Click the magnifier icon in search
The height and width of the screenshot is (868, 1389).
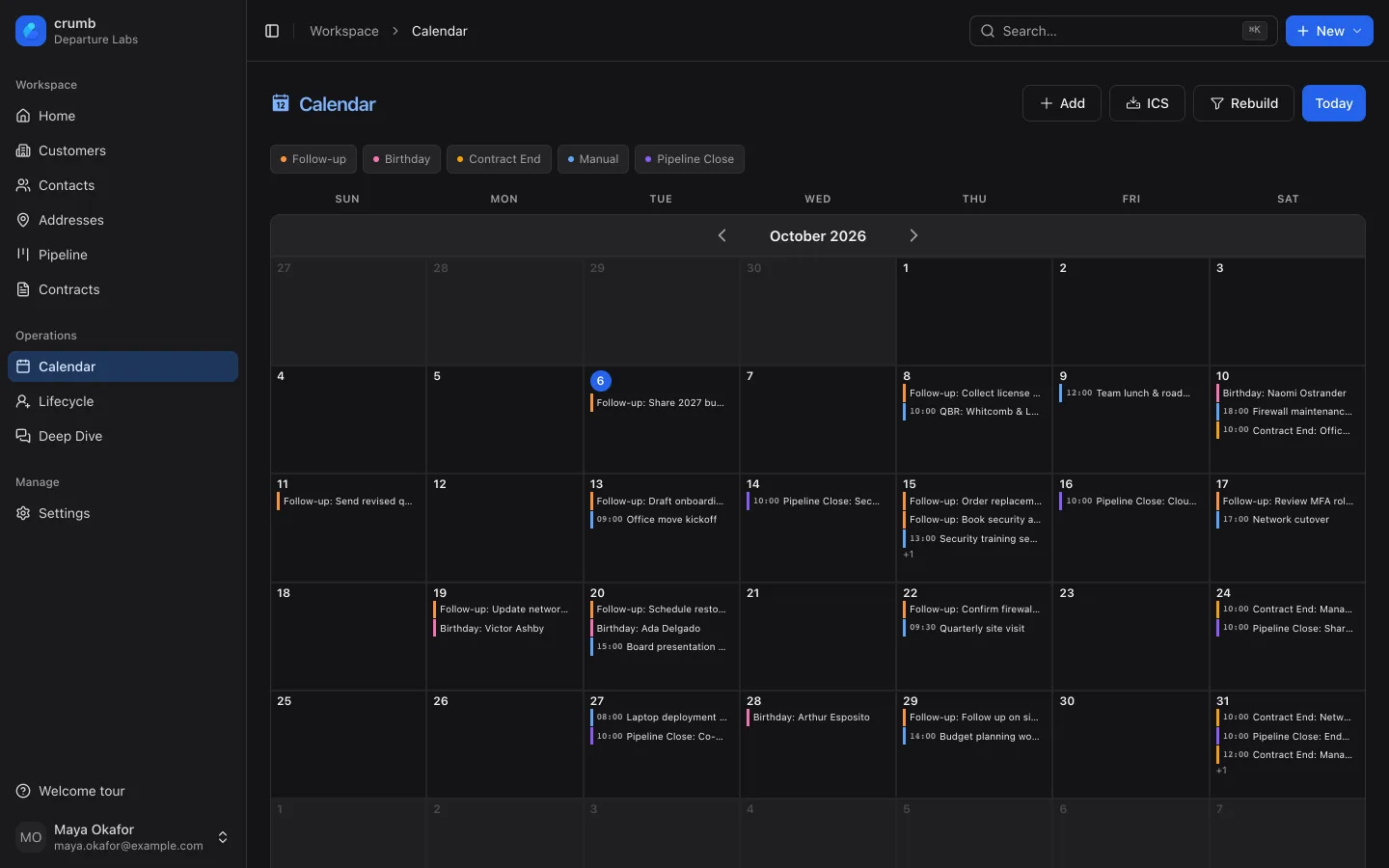tap(988, 31)
